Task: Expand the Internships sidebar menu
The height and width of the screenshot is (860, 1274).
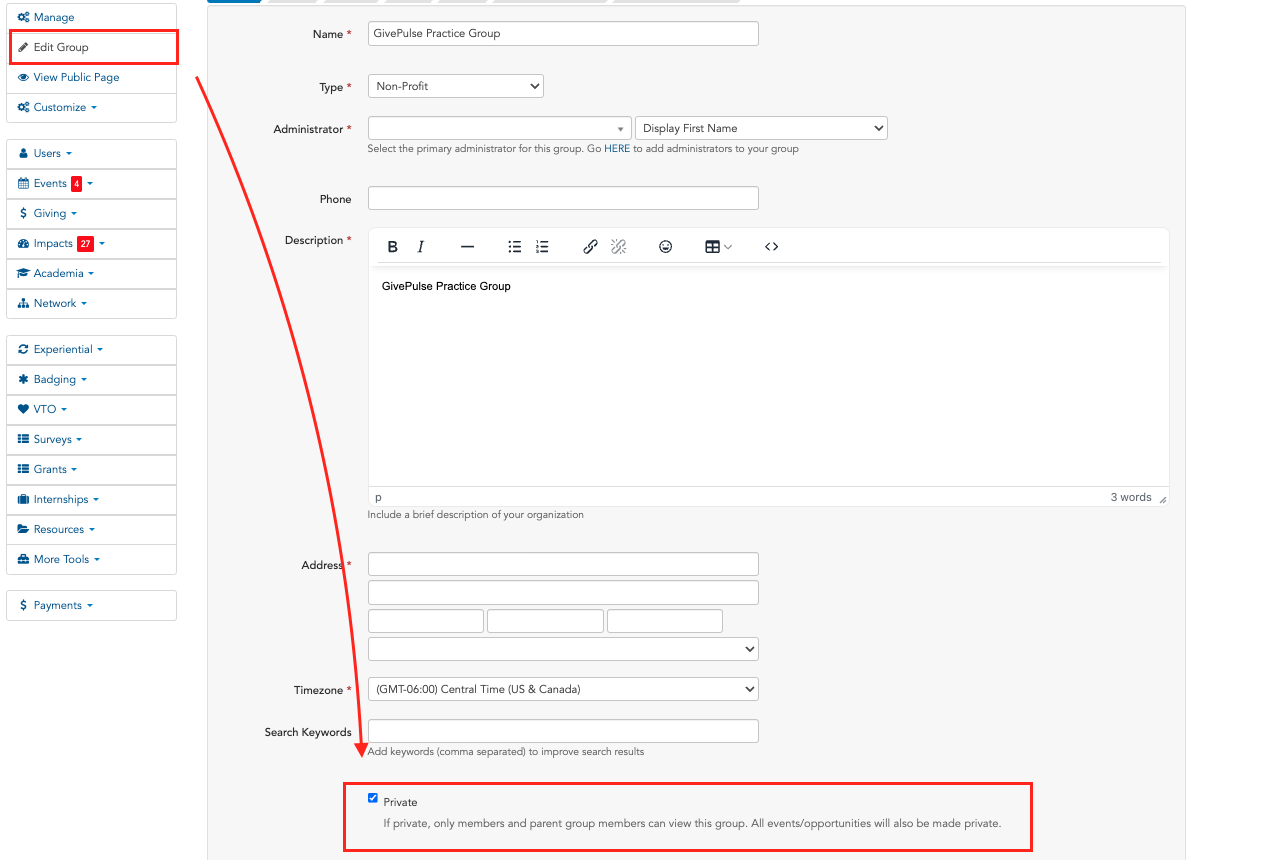Action: pyautogui.click(x=91, y=500)
